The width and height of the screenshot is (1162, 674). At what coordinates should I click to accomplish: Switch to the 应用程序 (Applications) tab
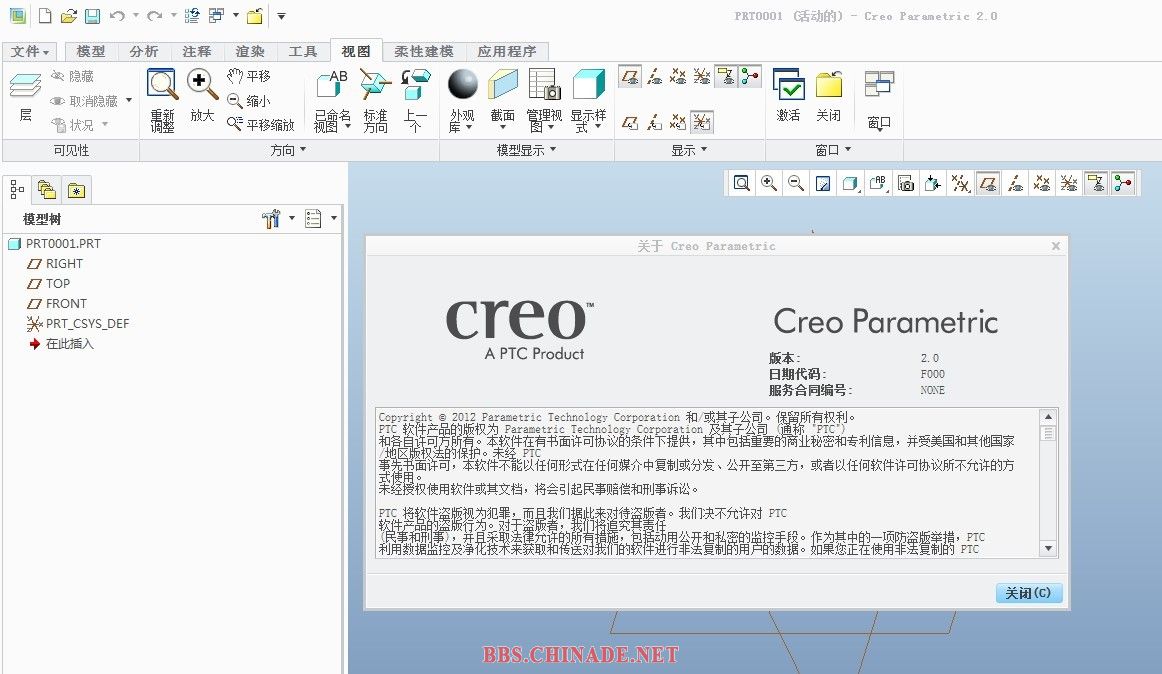tap(507, 51)
